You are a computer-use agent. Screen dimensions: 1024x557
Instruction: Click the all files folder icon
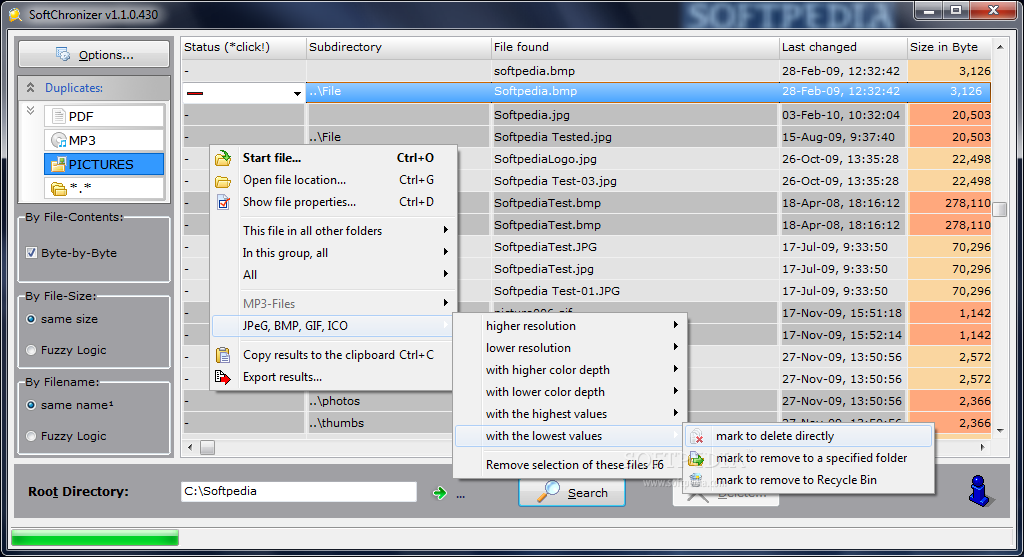[59, 189]
